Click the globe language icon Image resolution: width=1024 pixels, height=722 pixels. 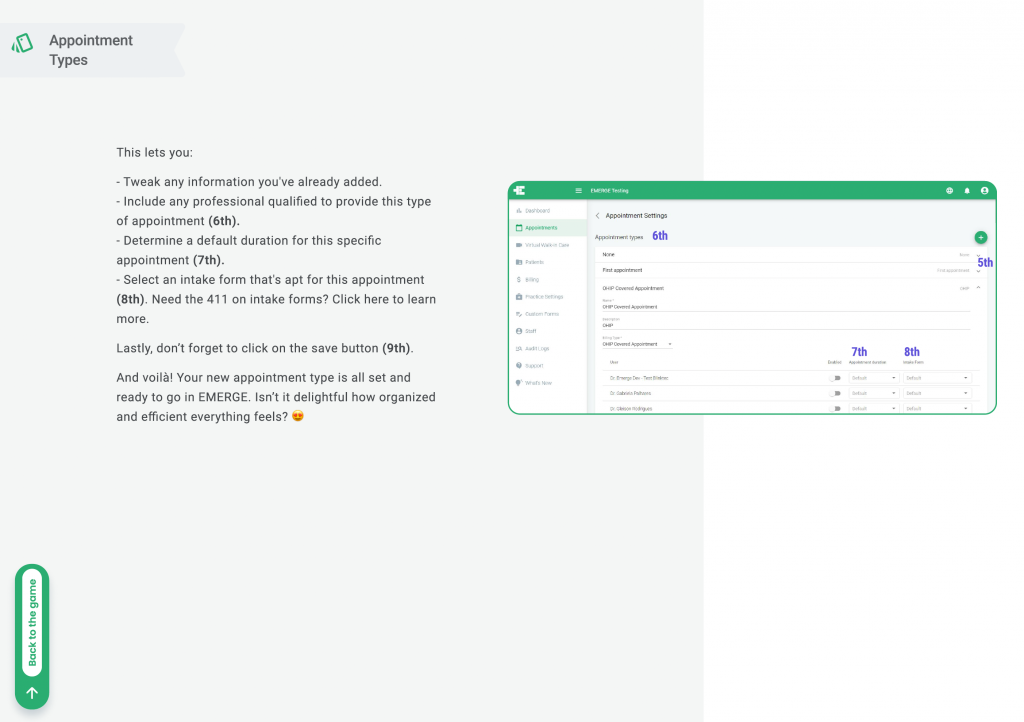tap(950, 190)
